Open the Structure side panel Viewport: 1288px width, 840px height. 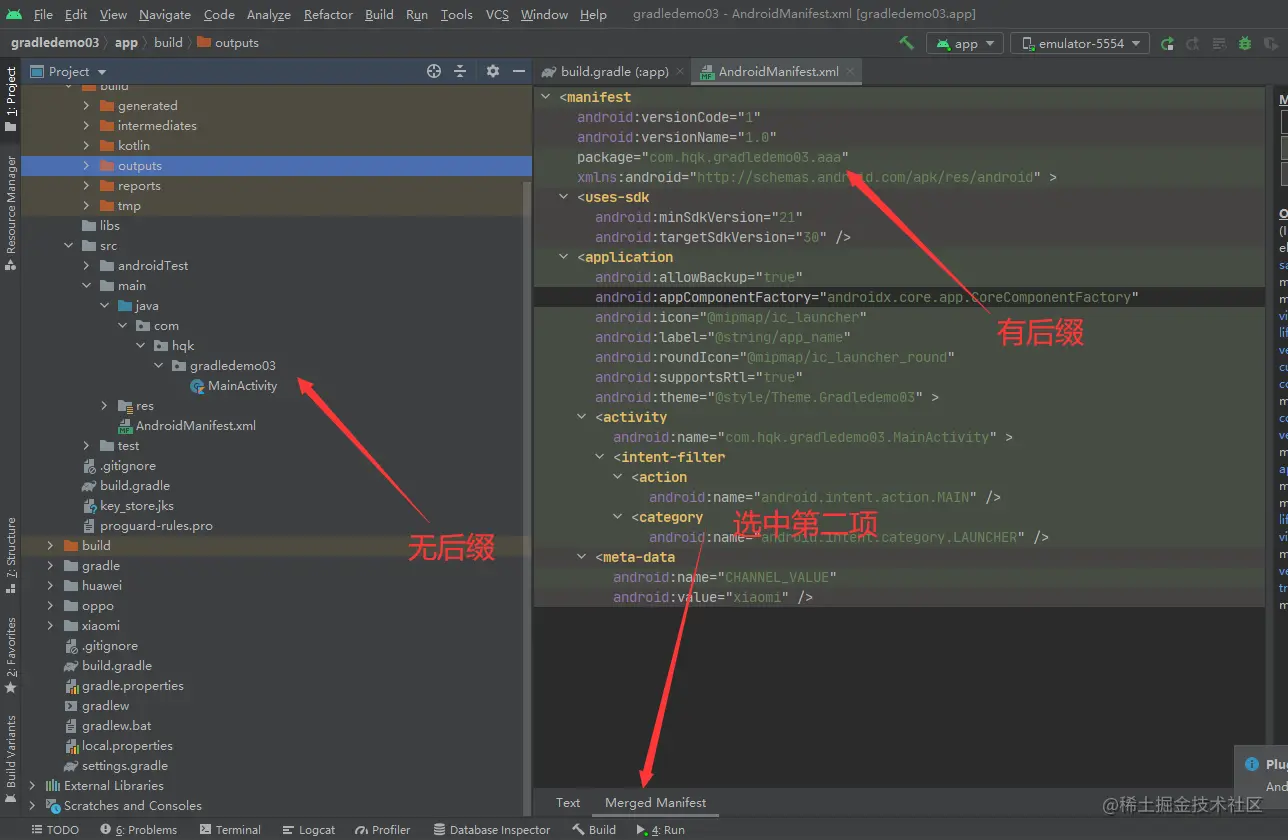pyautogui.click(x=11, y=554)
